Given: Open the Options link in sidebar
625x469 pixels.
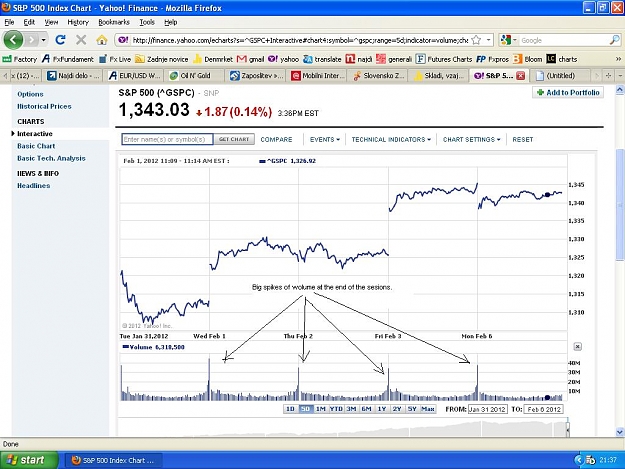Looking at the screenshot, I should click(30, 94).
